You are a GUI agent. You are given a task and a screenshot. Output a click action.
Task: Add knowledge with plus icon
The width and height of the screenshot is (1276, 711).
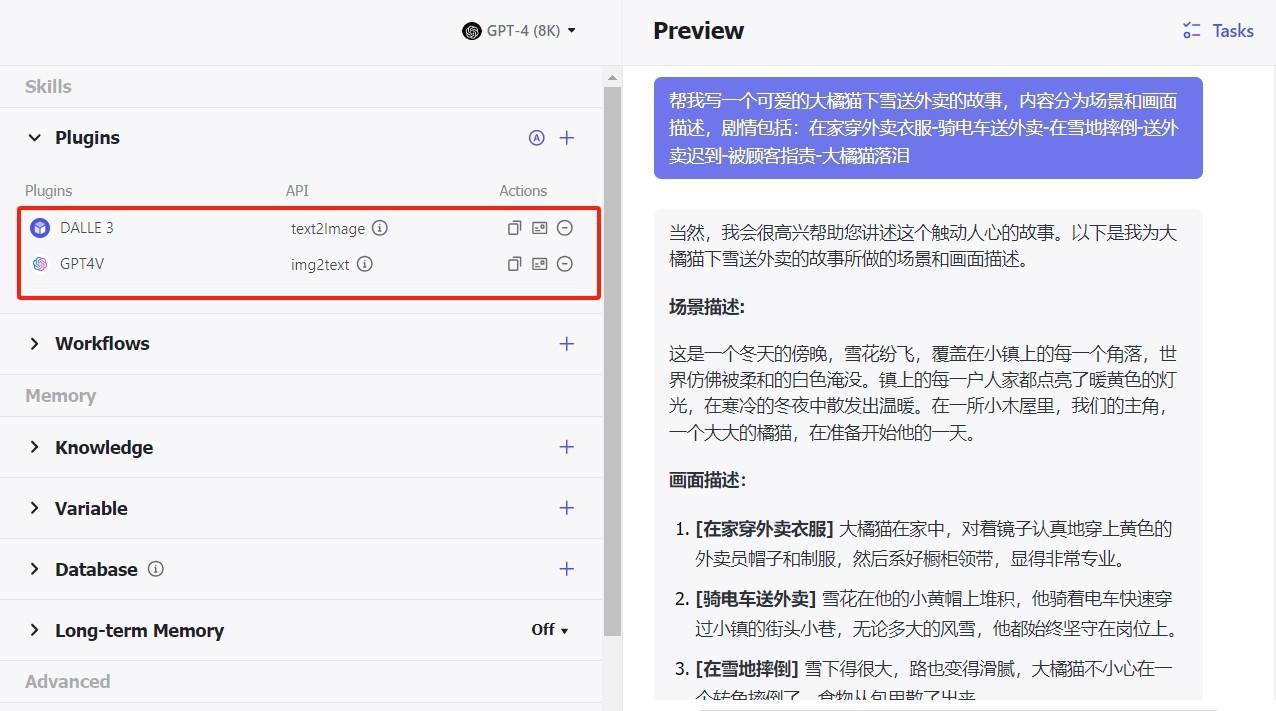coord(567,447)
